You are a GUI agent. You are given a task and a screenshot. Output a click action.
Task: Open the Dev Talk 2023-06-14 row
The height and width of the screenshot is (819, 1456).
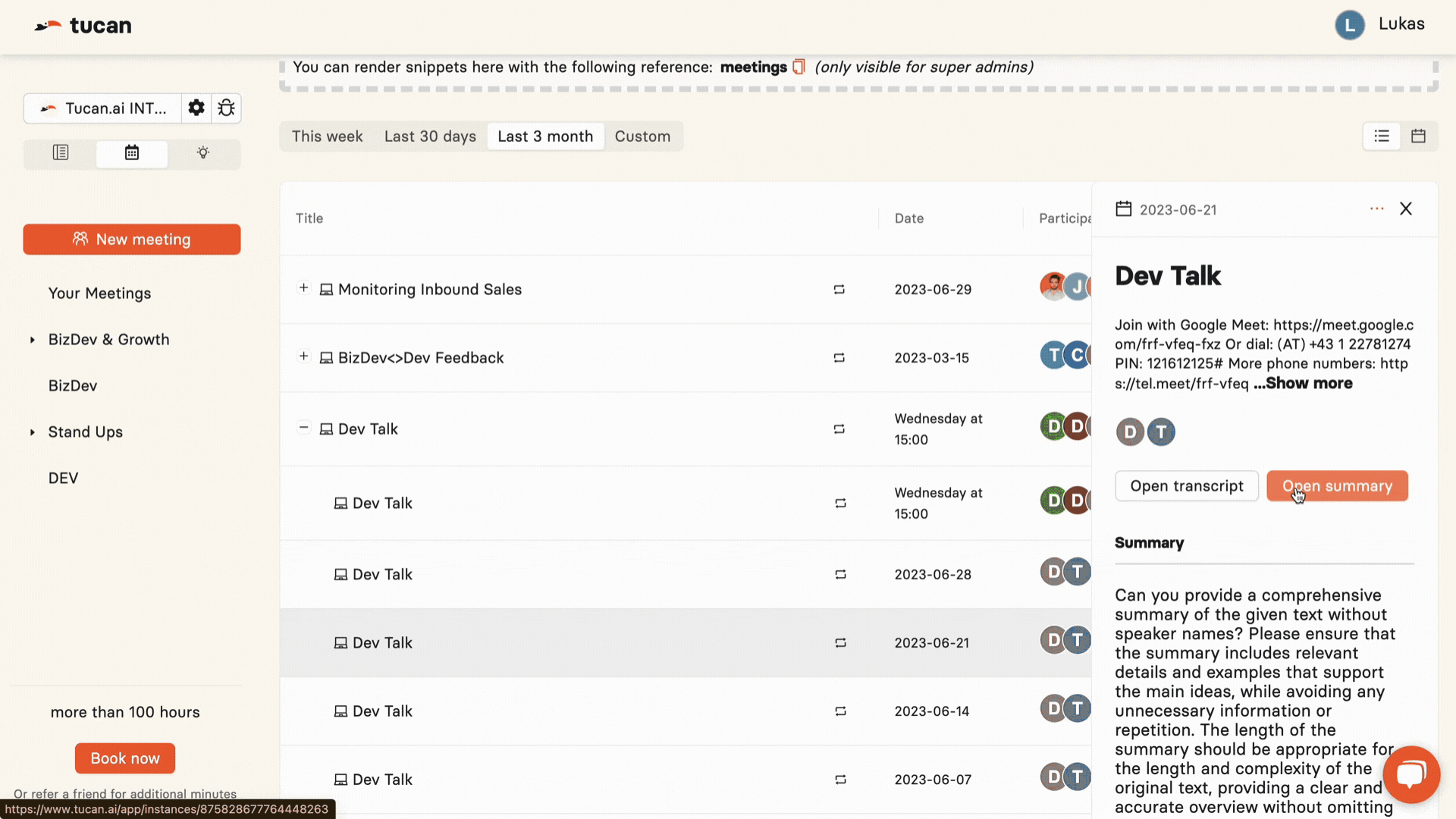pyautogui.click(x=382, y=711)
